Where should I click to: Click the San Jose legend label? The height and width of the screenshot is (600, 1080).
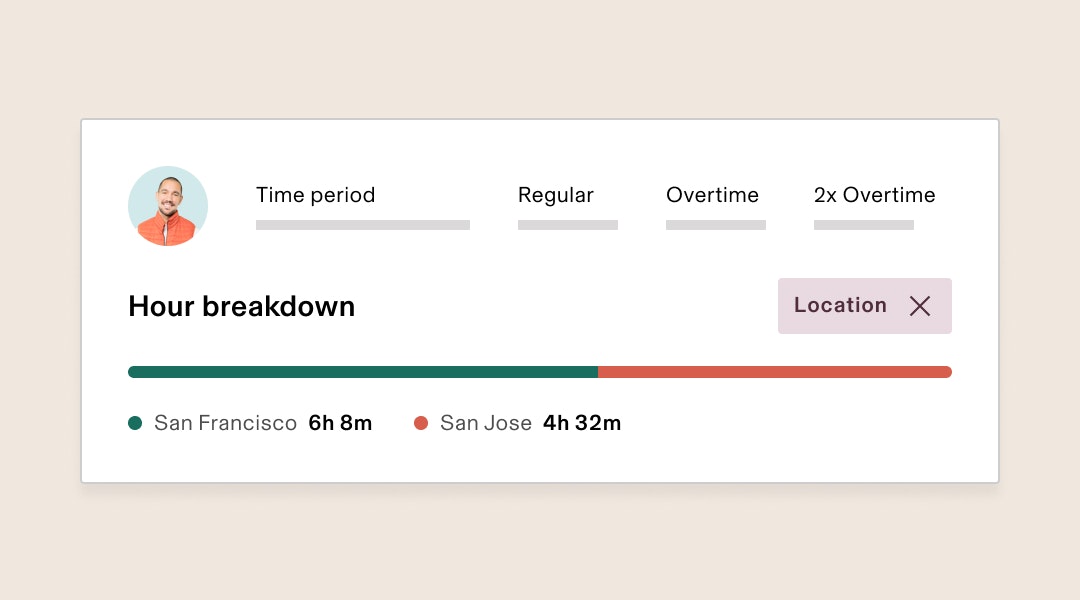[x=485, y=423]
